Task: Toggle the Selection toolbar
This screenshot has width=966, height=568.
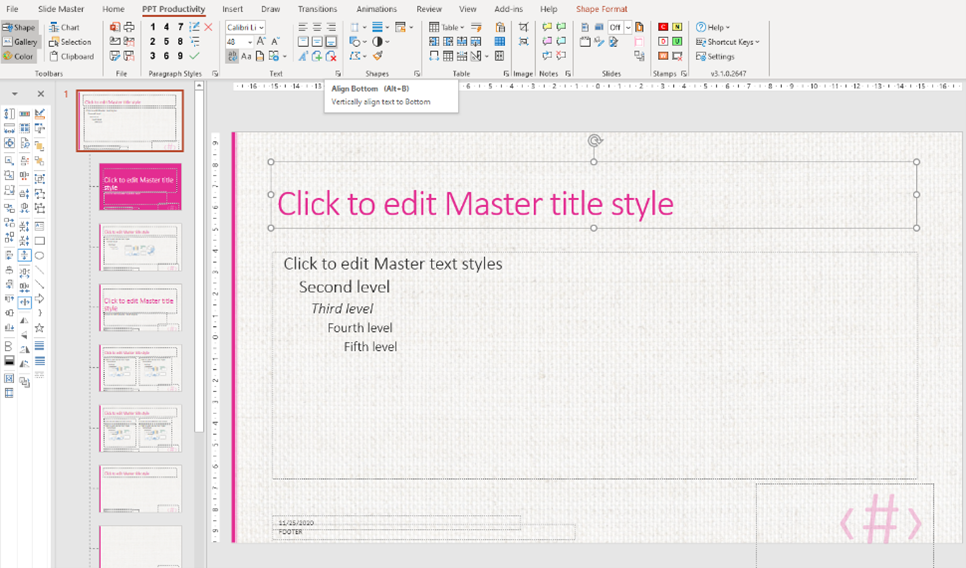Action: click(70, 42)
